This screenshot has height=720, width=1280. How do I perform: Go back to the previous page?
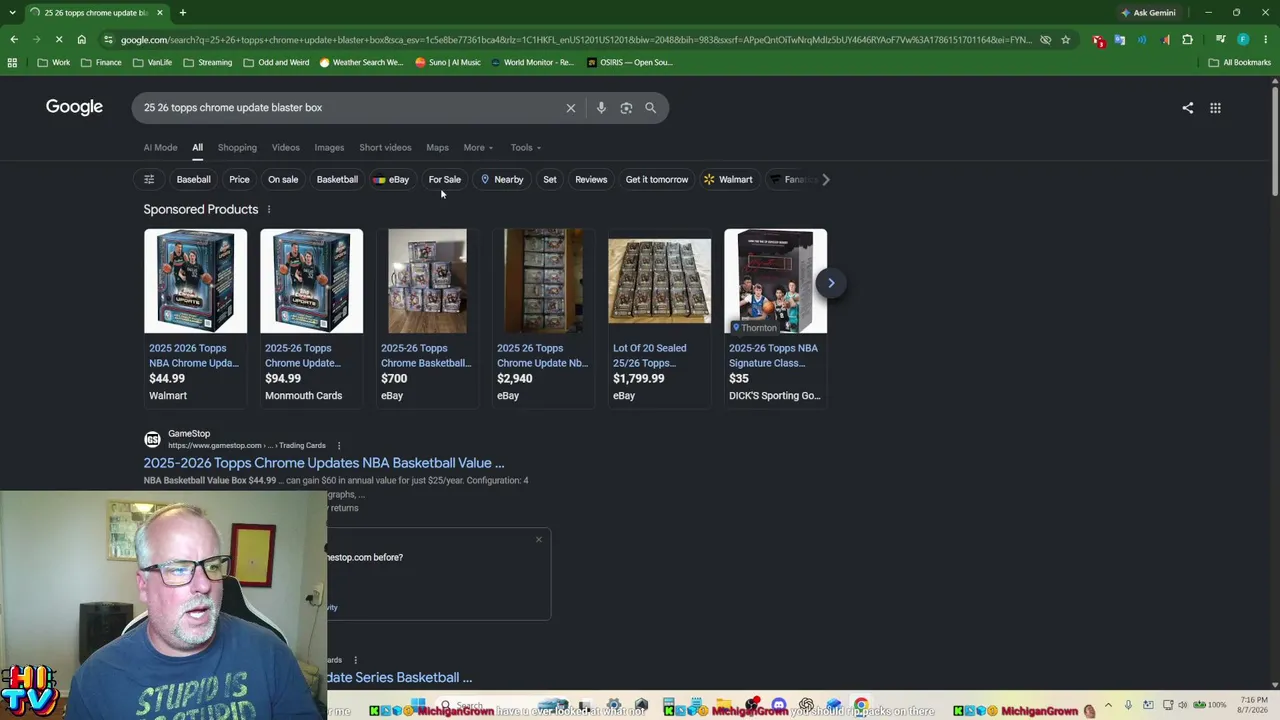tap(14, 40)
